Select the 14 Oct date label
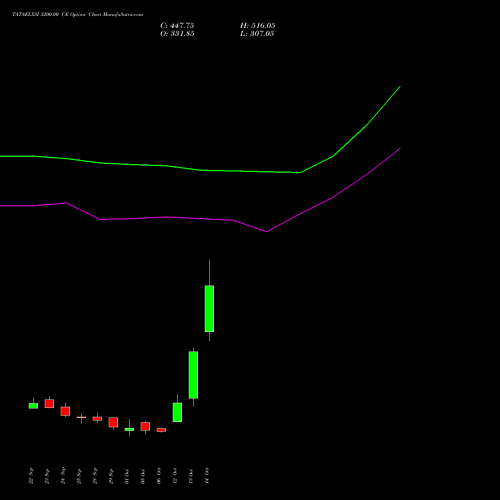Viewport: 500px width, 500px height. pyautogui.click(x=207, y=476)
